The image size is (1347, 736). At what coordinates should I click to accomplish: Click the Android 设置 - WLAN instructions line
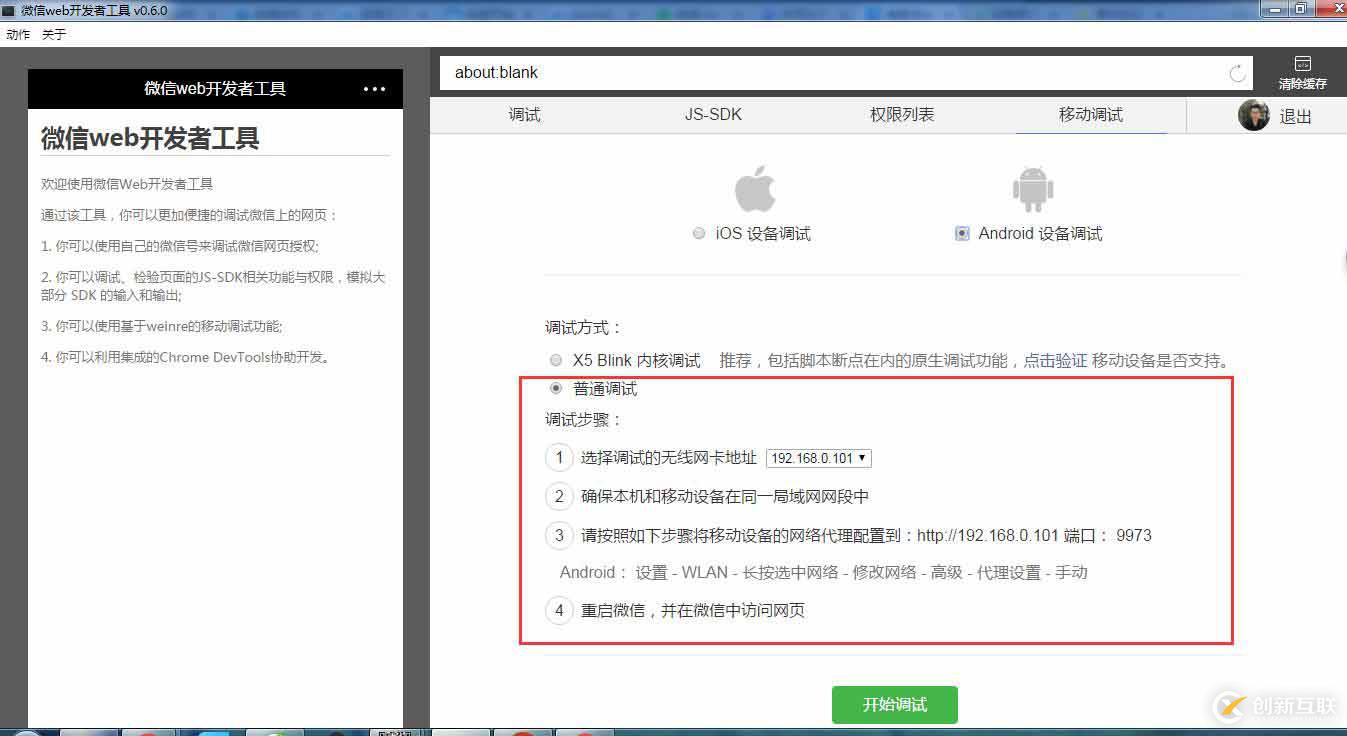tap(823, 573)
